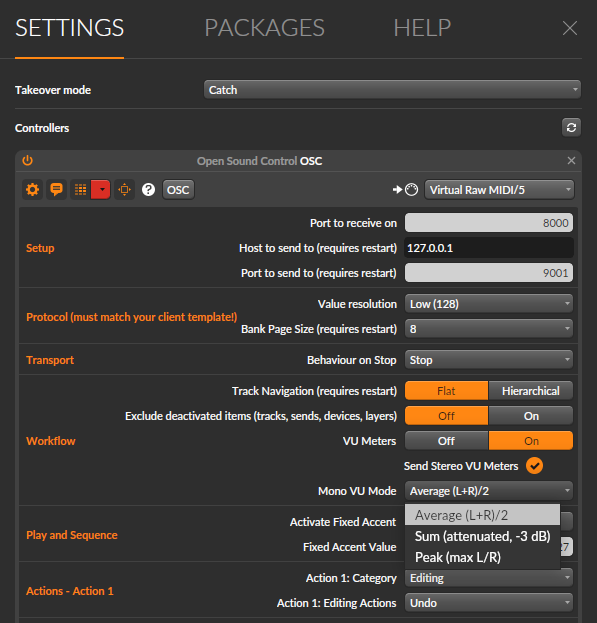Open the red color dropdown arrow
Viewport: 597px width, 623px height.
tap(100, 190)
